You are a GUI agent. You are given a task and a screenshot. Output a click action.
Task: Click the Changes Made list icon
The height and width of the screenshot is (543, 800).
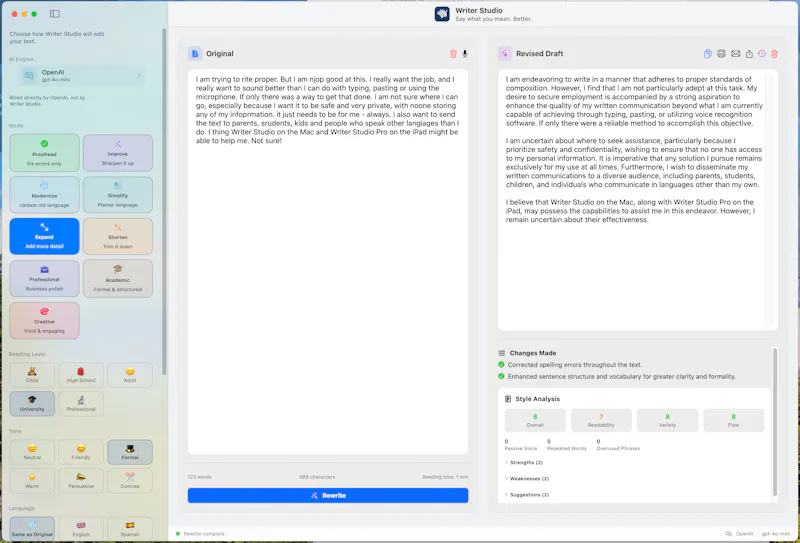502,353
